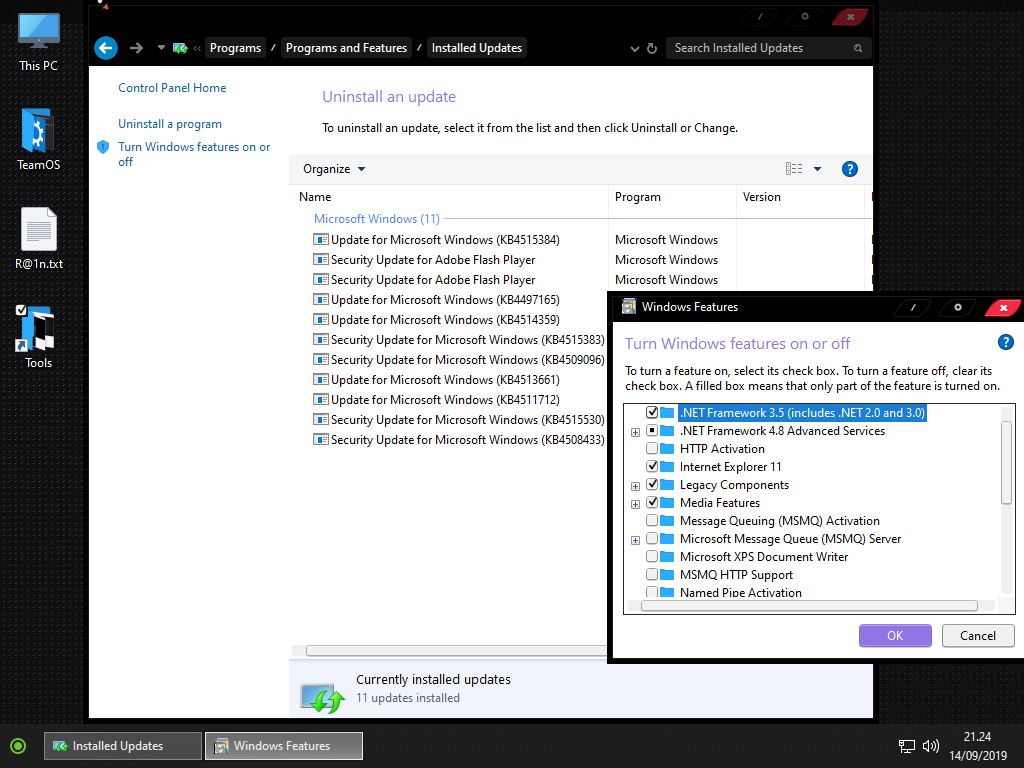Enable Message Queuing (MSMQ) Activation
Viewport: 1024px width, 768px height.
pyautogui.click(x=652, y=520)
